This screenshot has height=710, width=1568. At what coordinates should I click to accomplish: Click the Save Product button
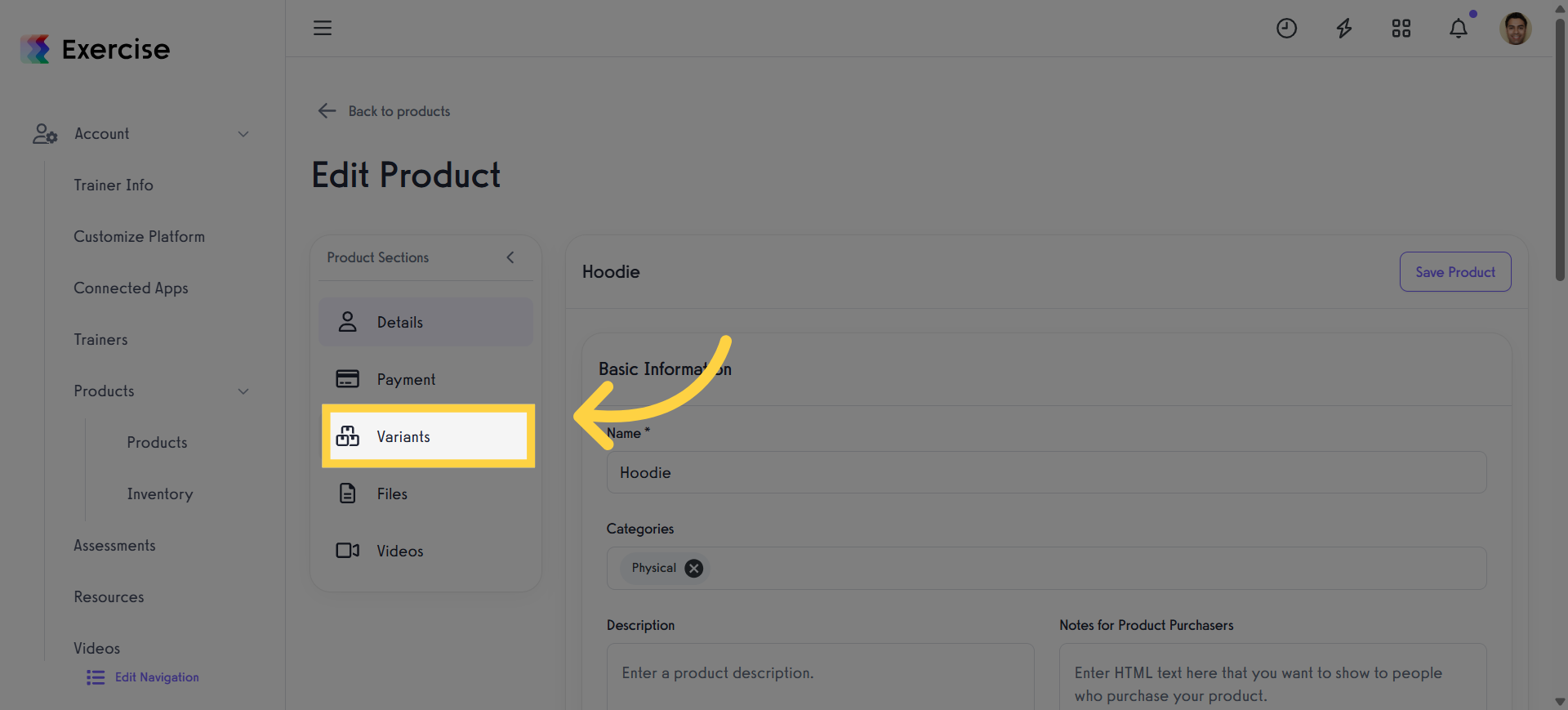tap(1455, 272)
